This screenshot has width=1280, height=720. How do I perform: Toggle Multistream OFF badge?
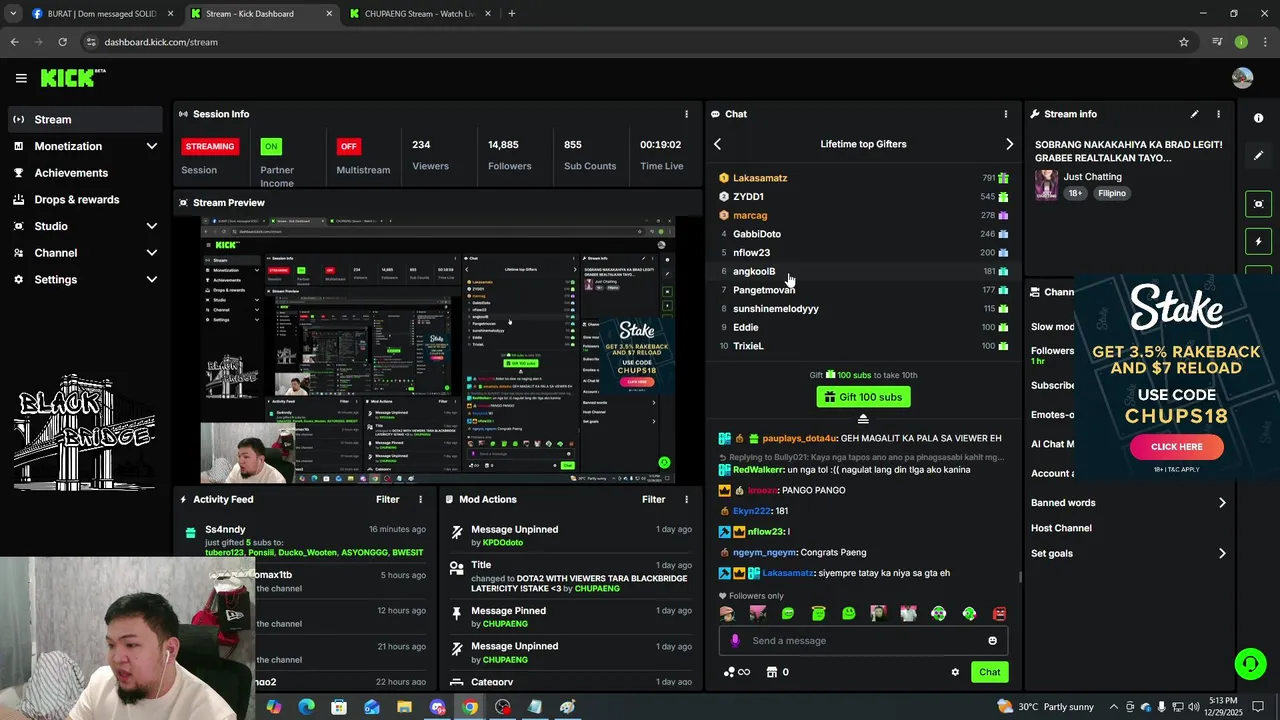pos(348,146)
